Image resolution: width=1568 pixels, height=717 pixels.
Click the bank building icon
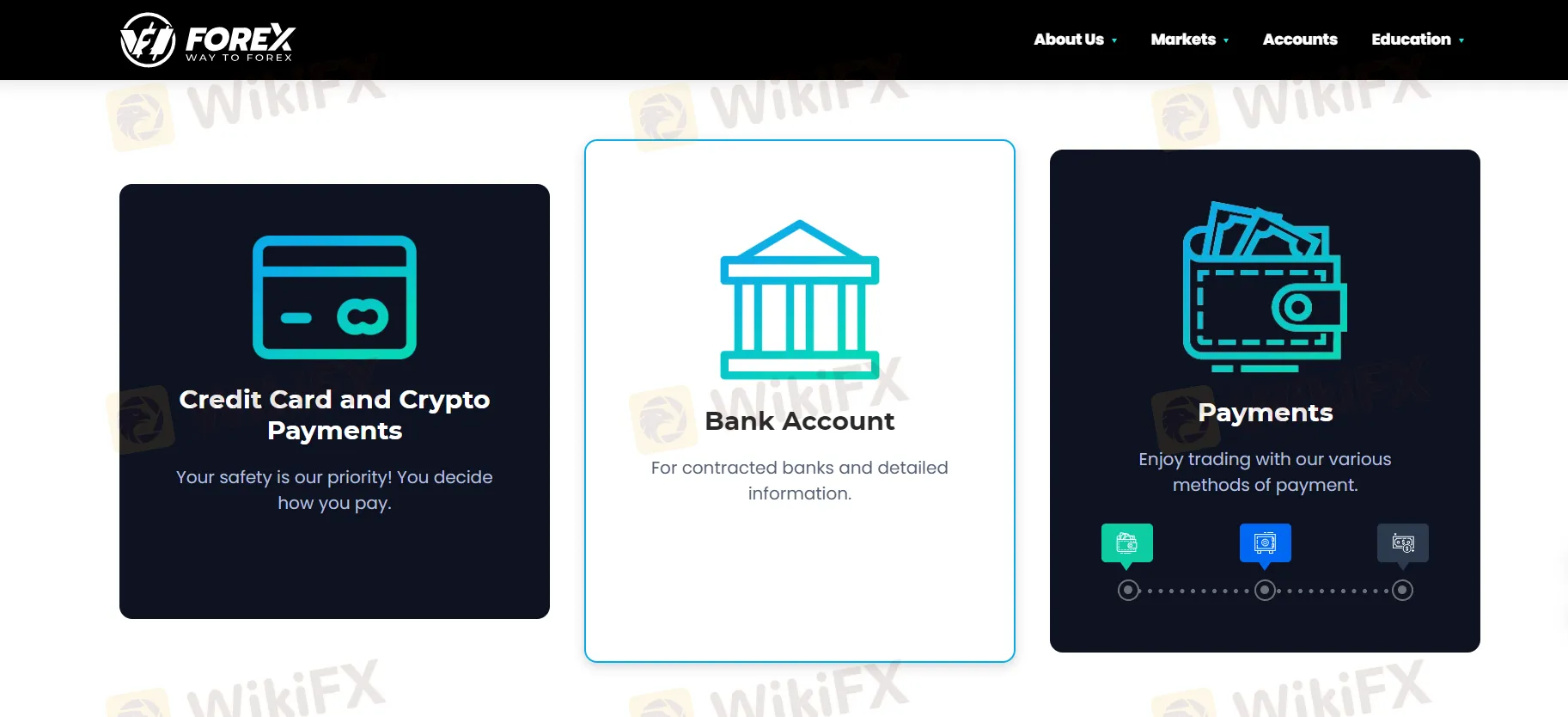click(800, 299)
